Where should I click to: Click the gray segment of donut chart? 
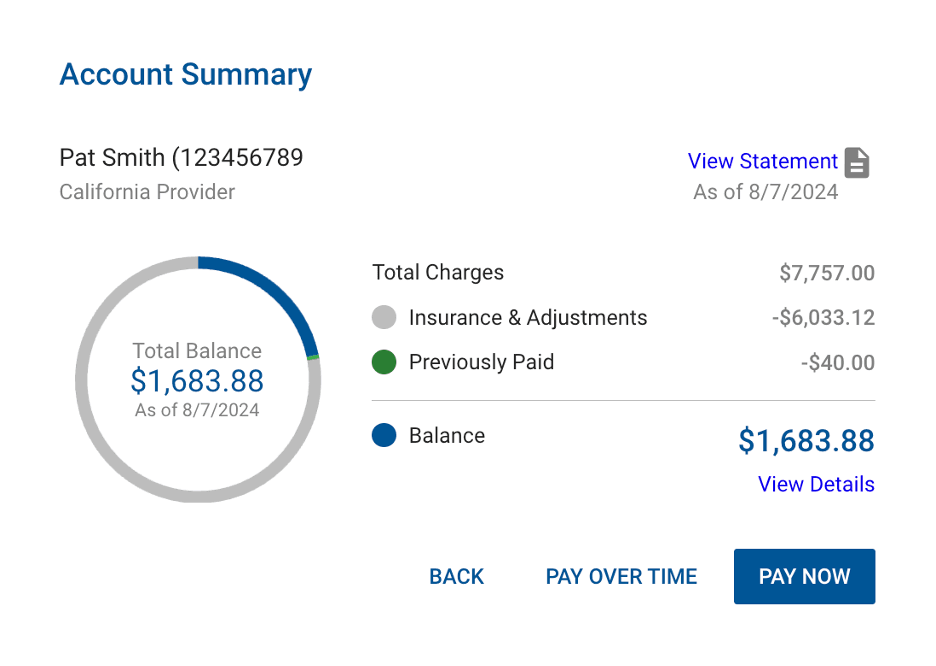pyautogui.click(x=110, y=450)
